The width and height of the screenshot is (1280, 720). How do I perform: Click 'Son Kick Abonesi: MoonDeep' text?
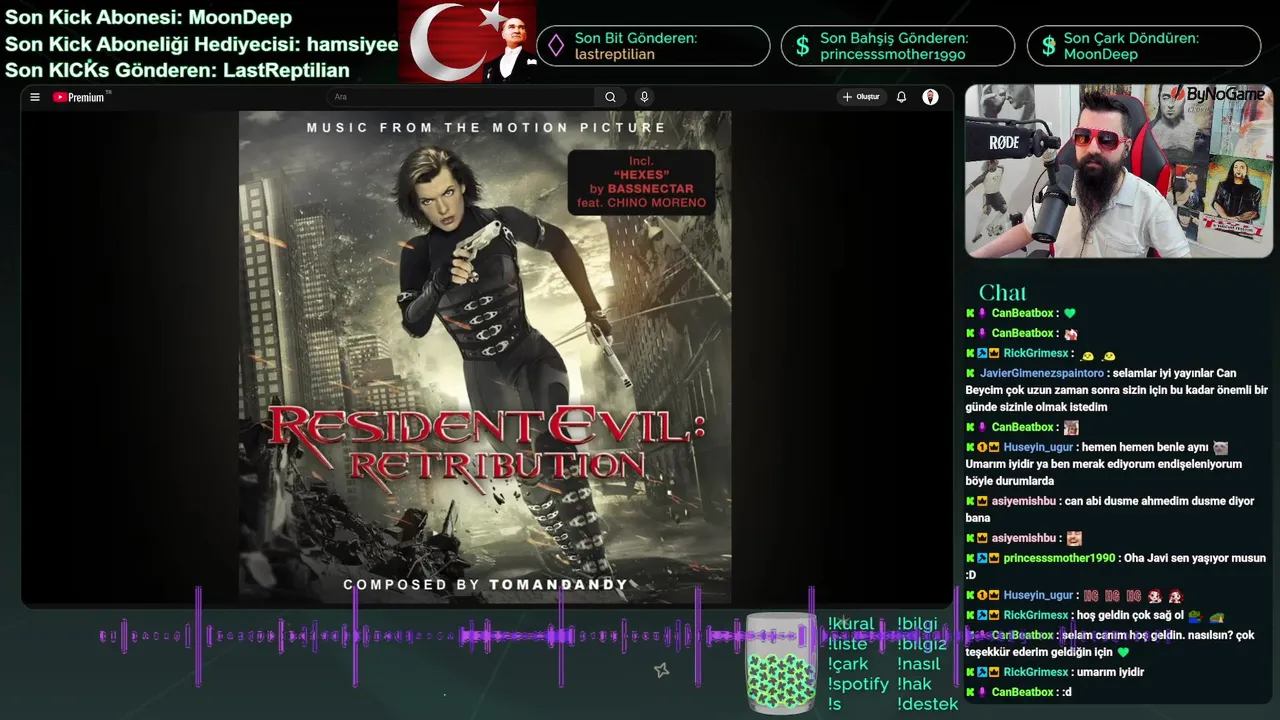148,17
